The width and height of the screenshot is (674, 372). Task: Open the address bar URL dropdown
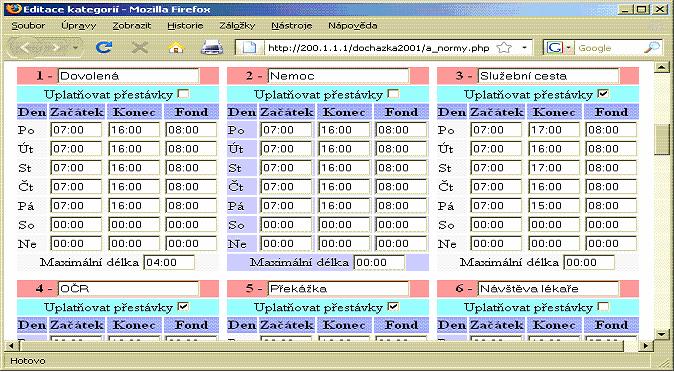click(524, 48)
